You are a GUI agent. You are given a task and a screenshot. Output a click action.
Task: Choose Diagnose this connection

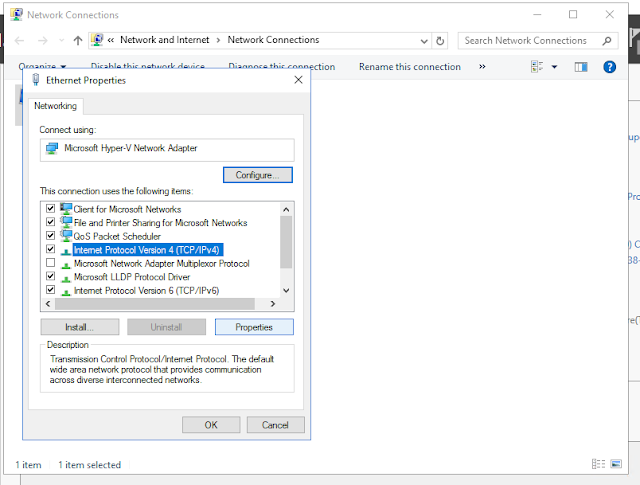[x=282, y=67]
